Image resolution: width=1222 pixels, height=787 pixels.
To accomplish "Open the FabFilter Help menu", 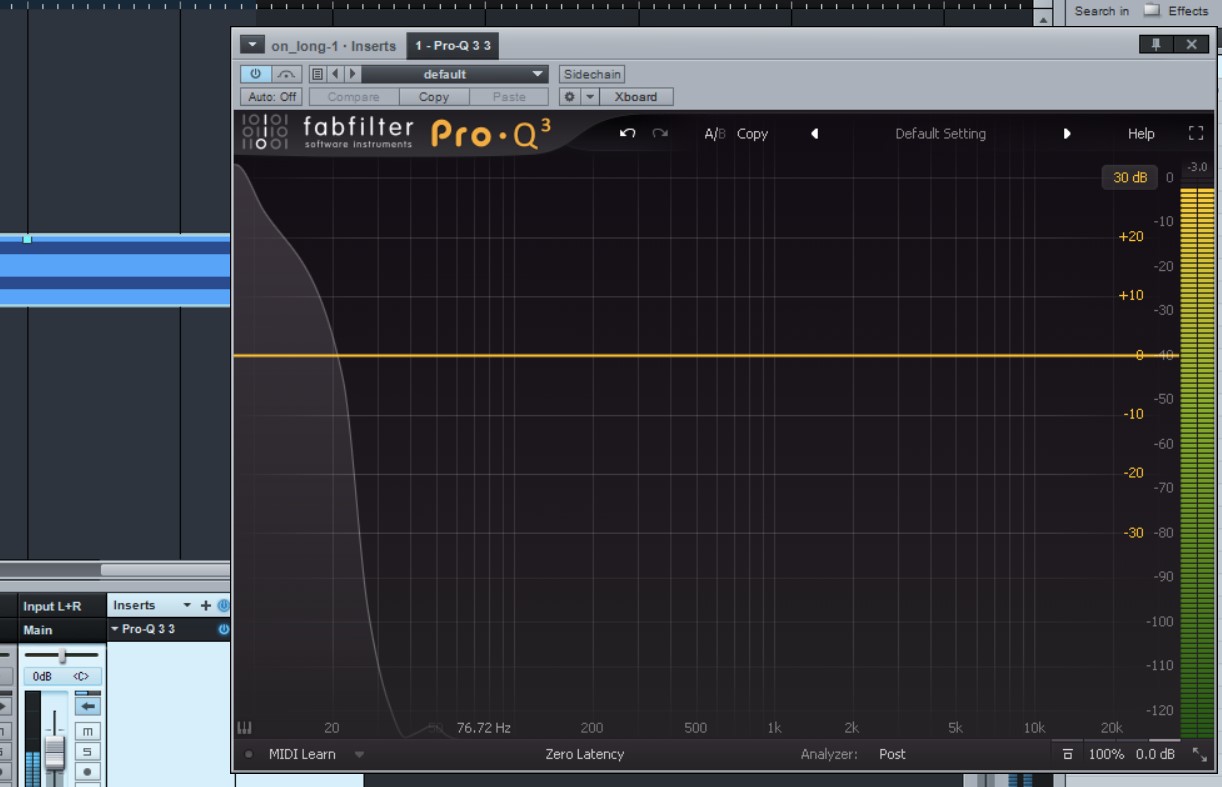I will pos(1141,133).
